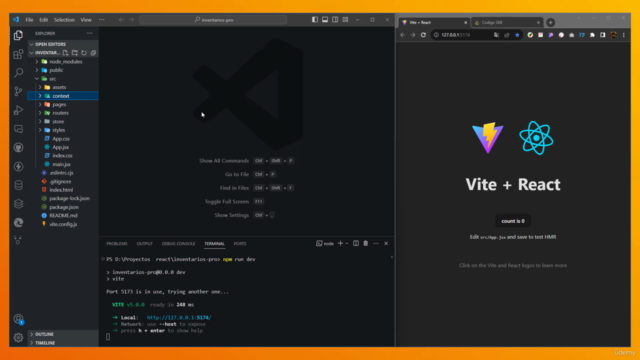Reload the page in the browser
Image resolution: width=640 pixels, height=360 pixels.
[423, 35]
